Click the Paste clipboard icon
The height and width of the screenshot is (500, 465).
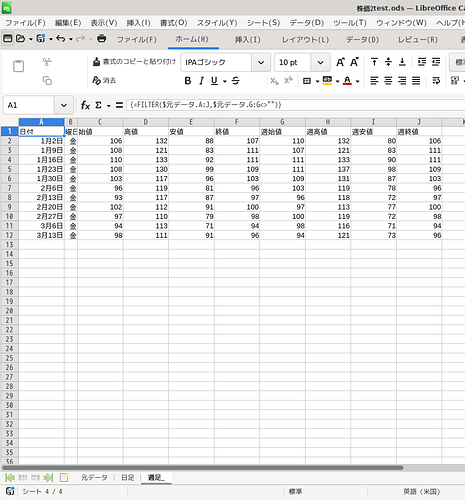click(x=18, y=66)
